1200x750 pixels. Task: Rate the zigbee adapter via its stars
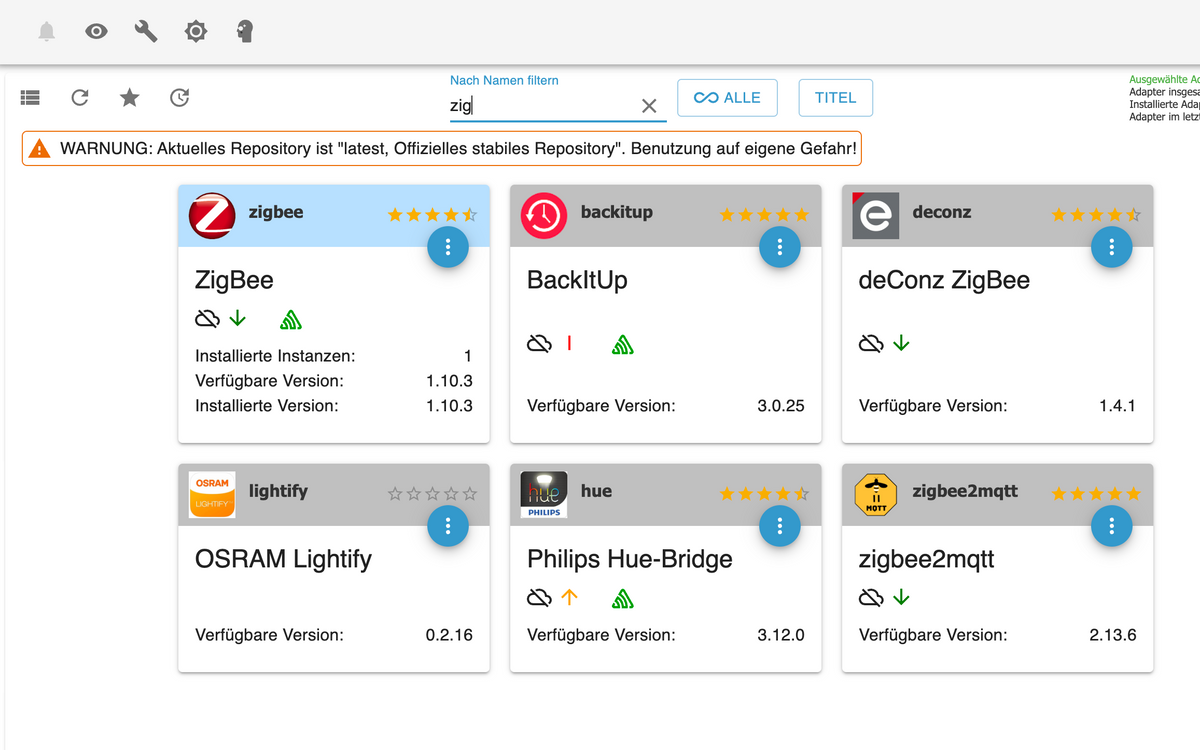[x=433, y=214]
